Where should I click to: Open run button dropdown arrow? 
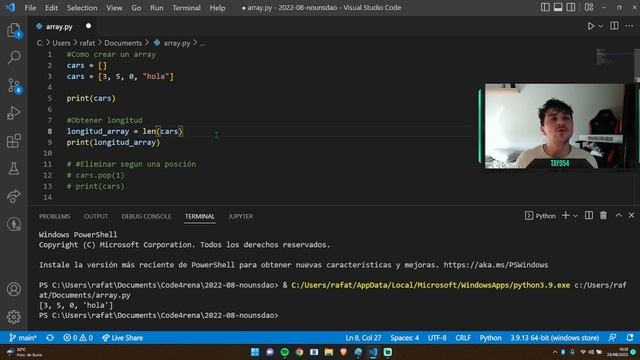tap(601, 26)
